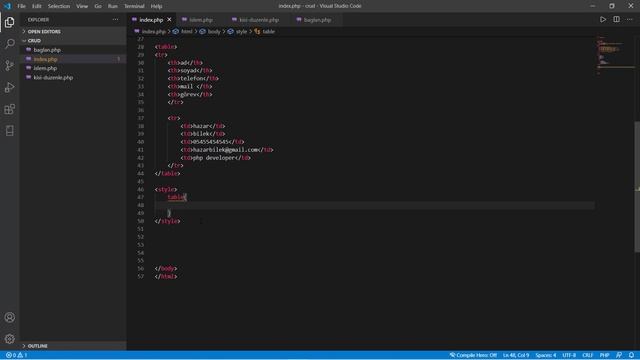This screenshot has height=360, width=640.
Task: Click the table selector on line 47
Action: (176, 197)
